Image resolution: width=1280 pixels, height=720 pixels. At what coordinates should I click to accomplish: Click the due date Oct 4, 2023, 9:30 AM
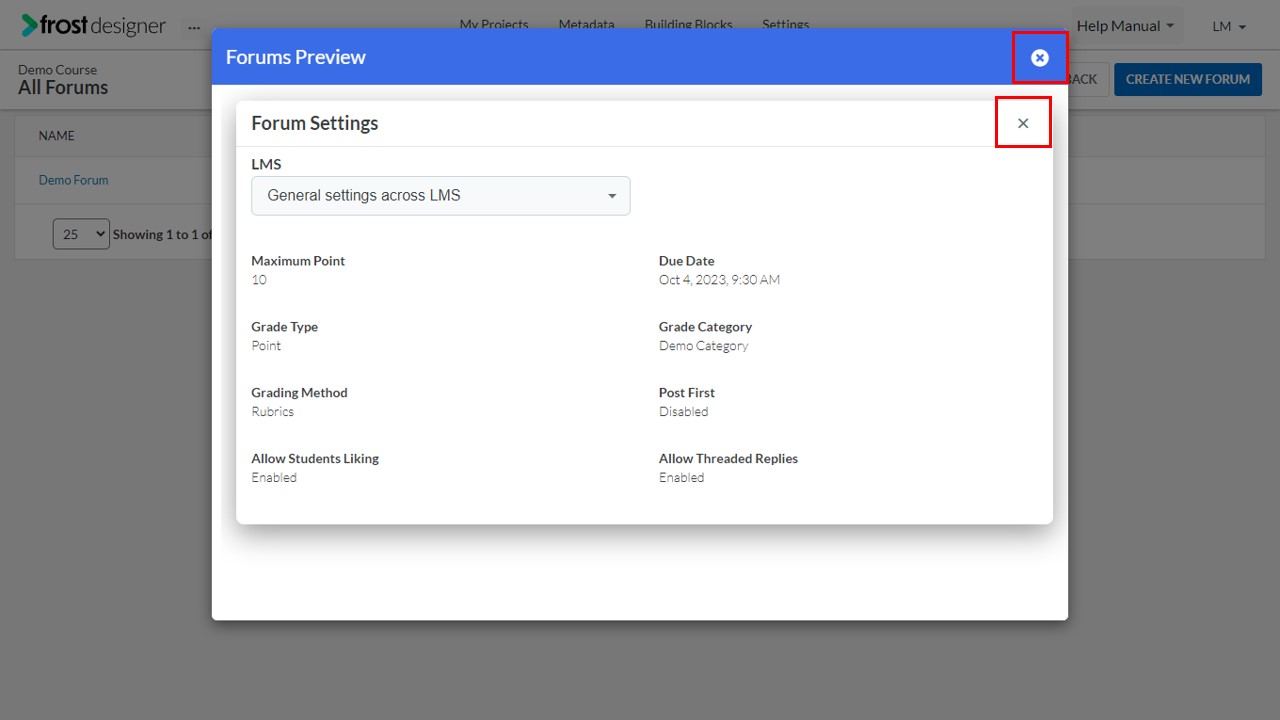[x=719, y=280]
